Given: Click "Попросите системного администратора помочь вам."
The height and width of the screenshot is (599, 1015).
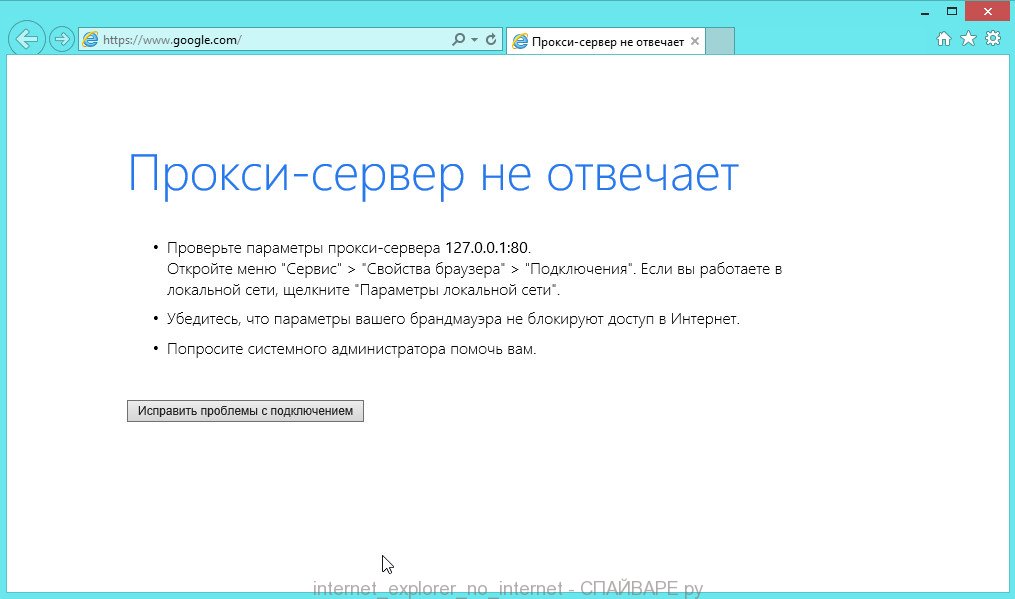Looking at the screenshot, I should pos(351,349).
